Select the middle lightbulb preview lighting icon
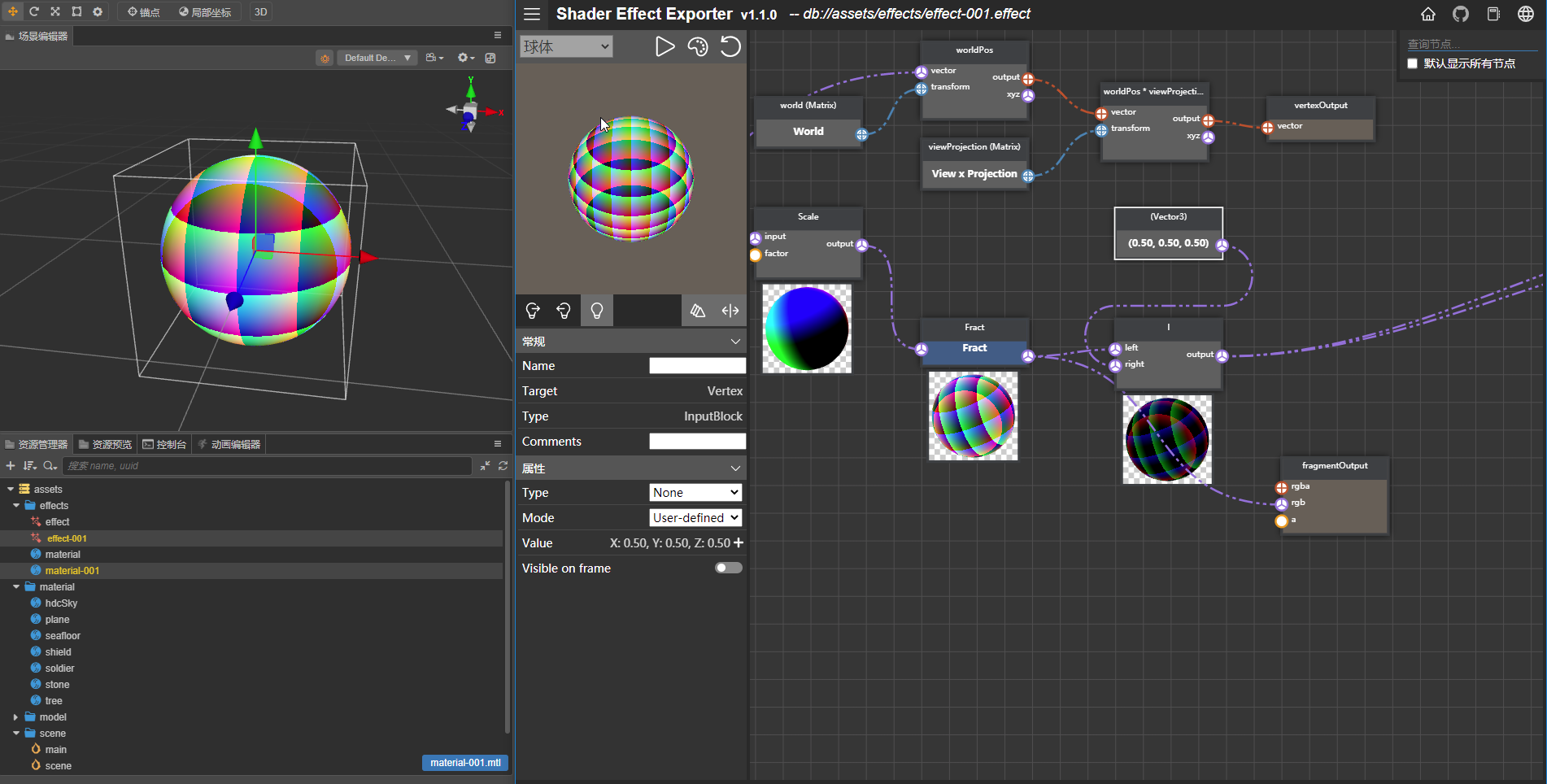Screen dimensions: 1547x784 click(x=564, y=310)
